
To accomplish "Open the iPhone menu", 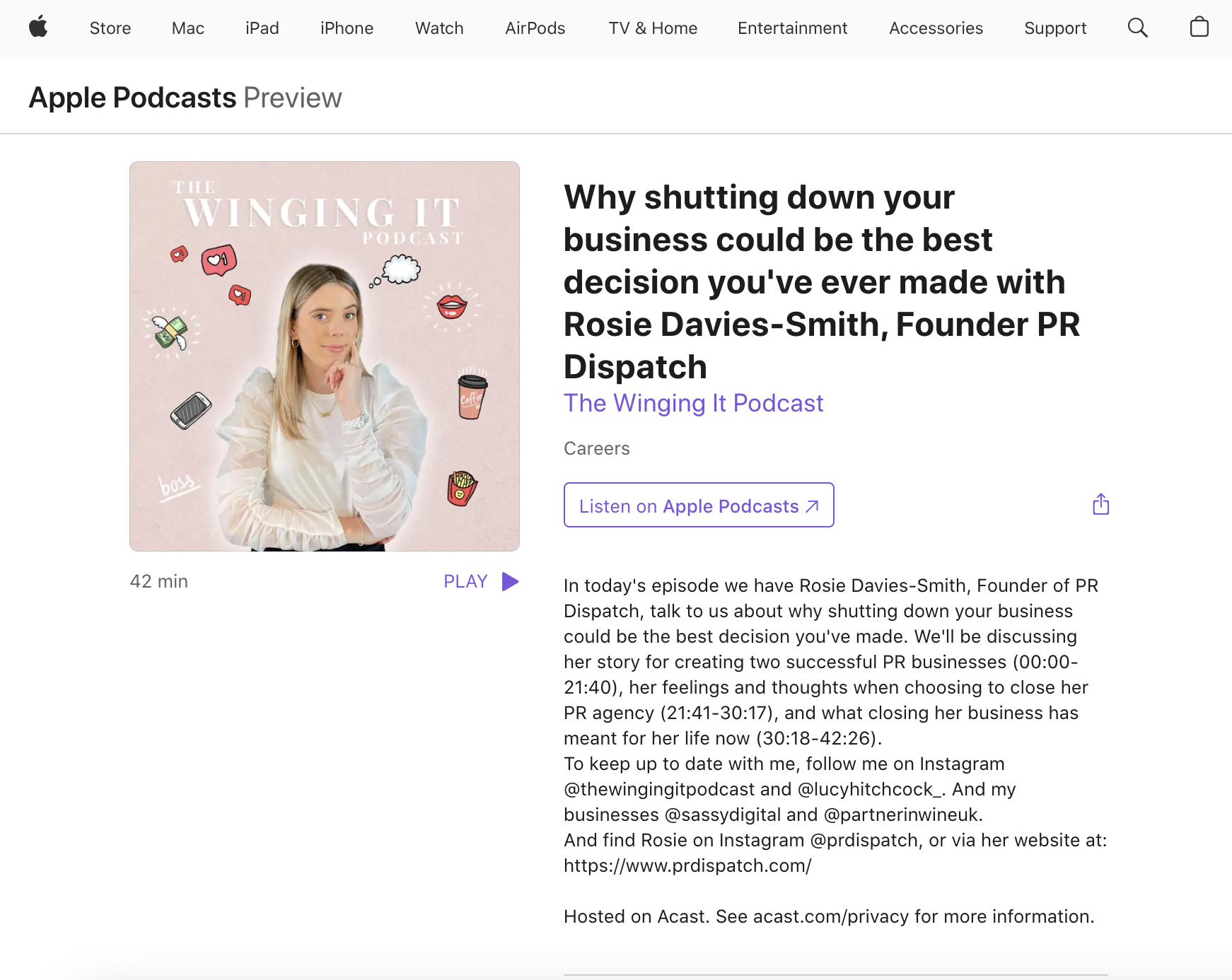I will pyautogui.click(x=347, y=28).
